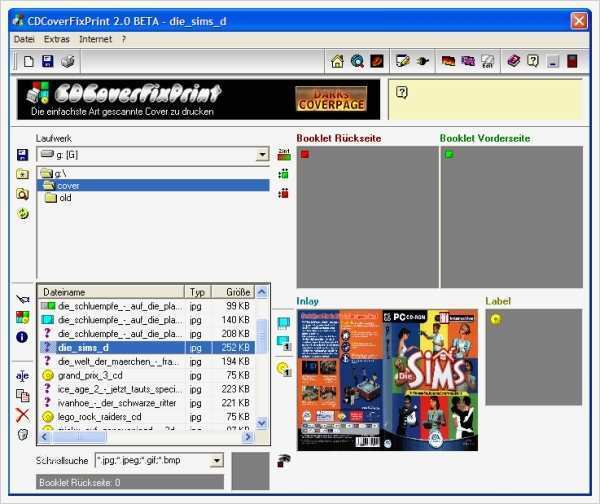Click the pencil and paper edit toolbar icon

pyautogui.click(x=403, y=61)
